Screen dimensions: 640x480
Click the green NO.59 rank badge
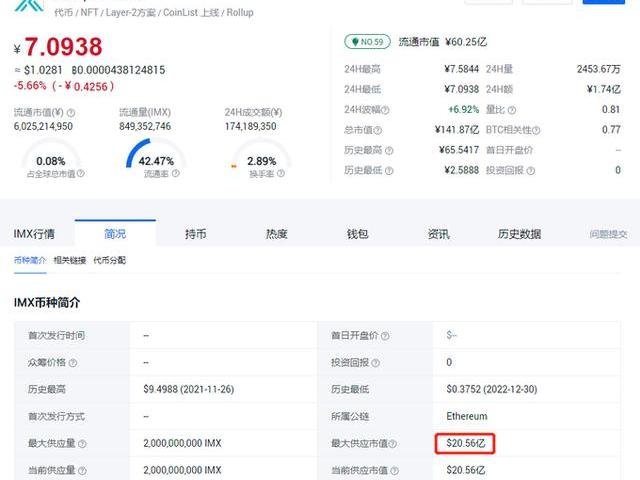(366, 42)
